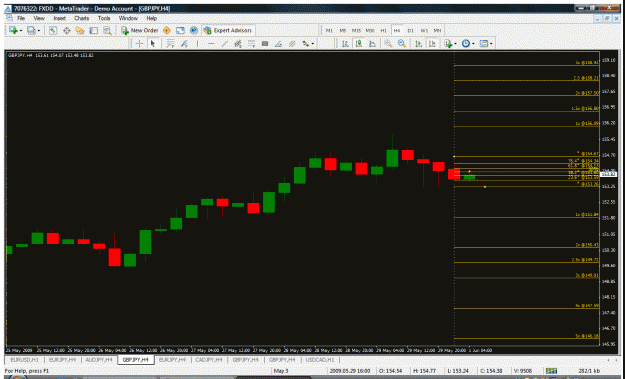This screenshot has width=625, height=379.
Task: Zoom out of the chart
Action: 402,44
